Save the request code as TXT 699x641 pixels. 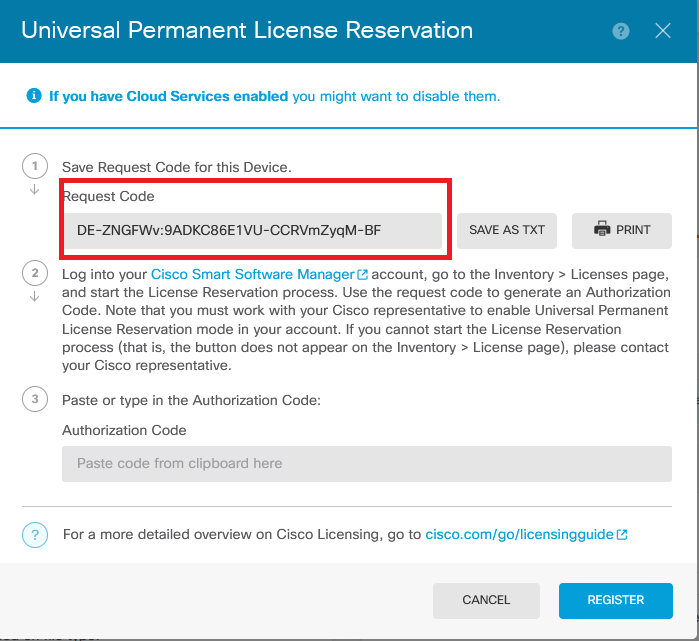click(507, 230)
